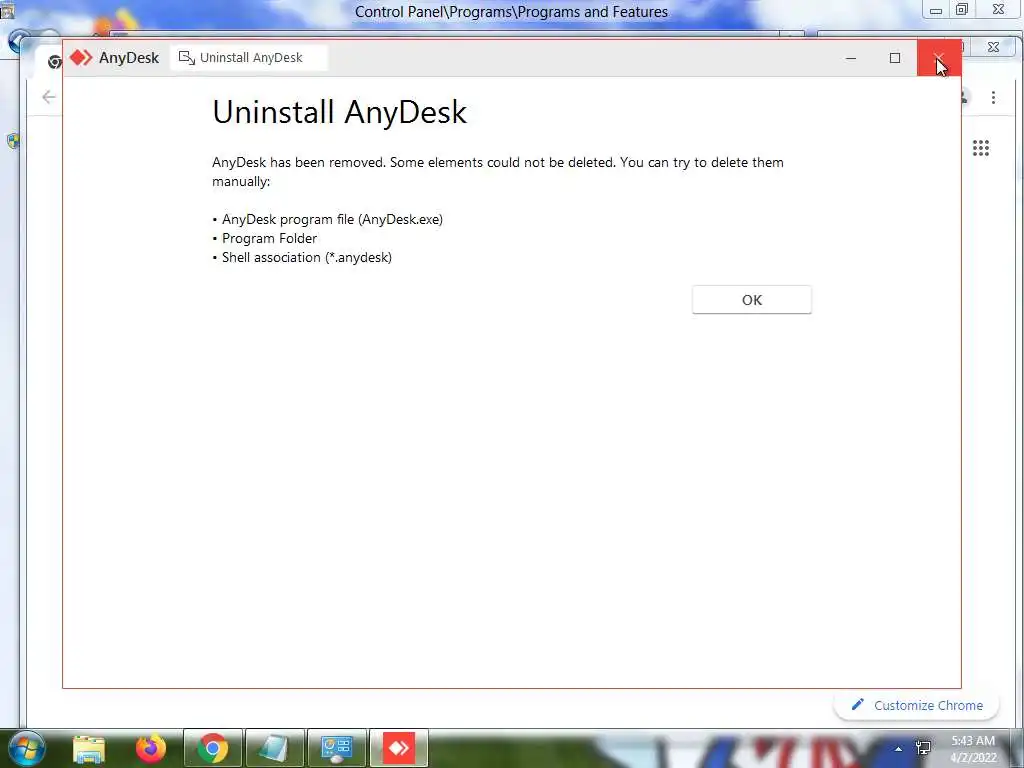Click OK in the Uninstall AnyDesk dialog
This screenshot has height=768, width=1024.
752,300
